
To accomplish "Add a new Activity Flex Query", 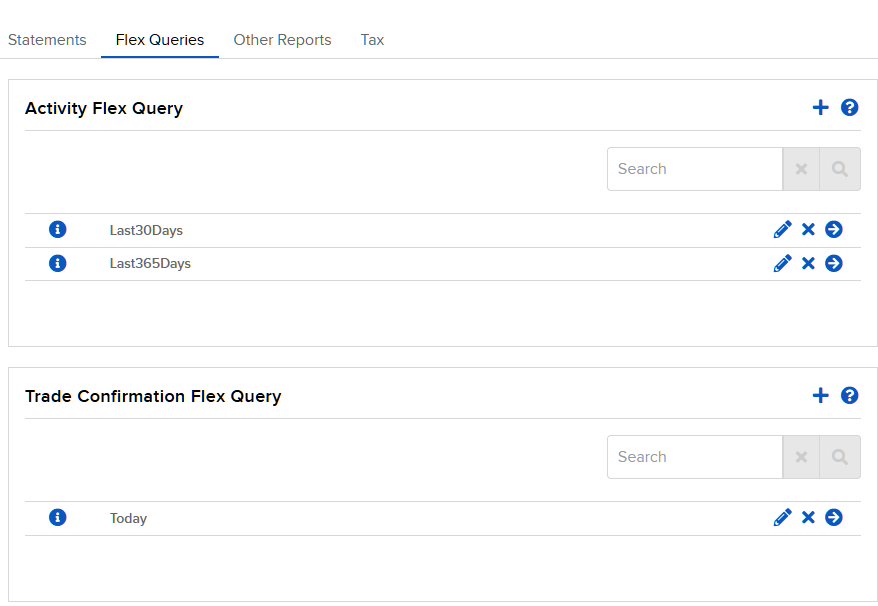I will 820,108.
